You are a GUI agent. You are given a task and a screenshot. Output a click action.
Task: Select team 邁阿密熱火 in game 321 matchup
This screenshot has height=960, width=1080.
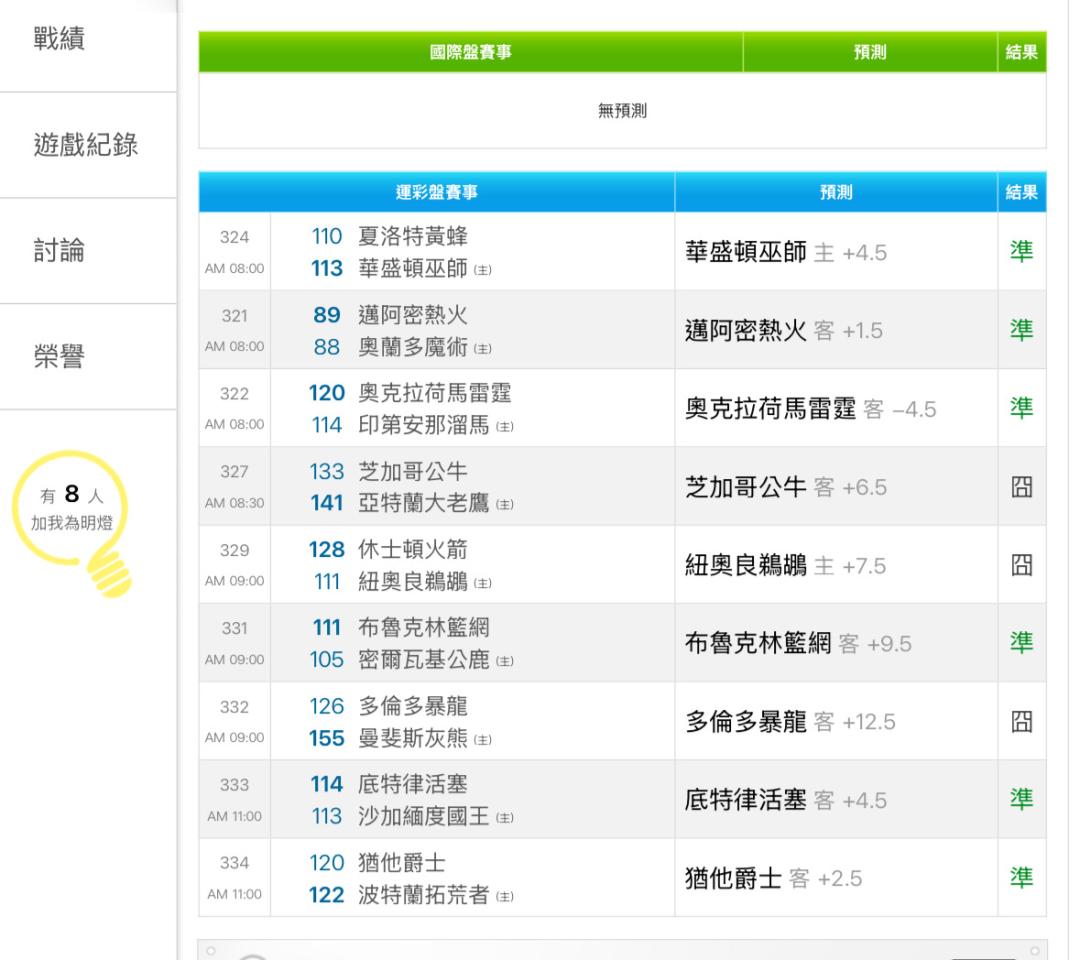point(413,315)
